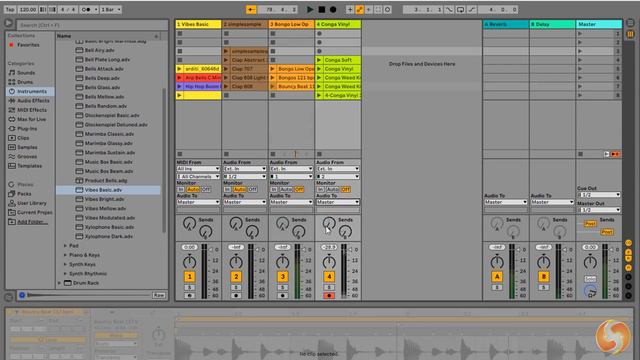Click the track 1 pan knob
This screenshot has height=360, width=640.
tap(189, 262)
